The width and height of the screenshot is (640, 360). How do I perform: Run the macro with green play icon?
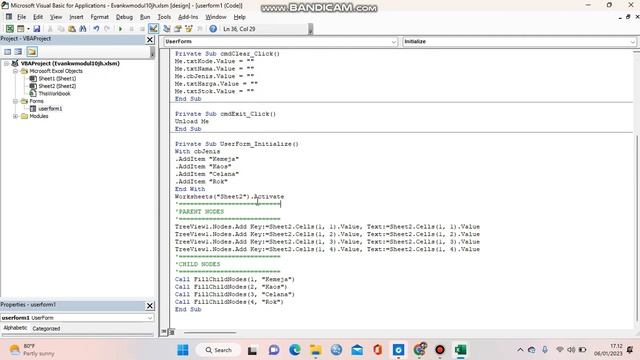(120, 29)
